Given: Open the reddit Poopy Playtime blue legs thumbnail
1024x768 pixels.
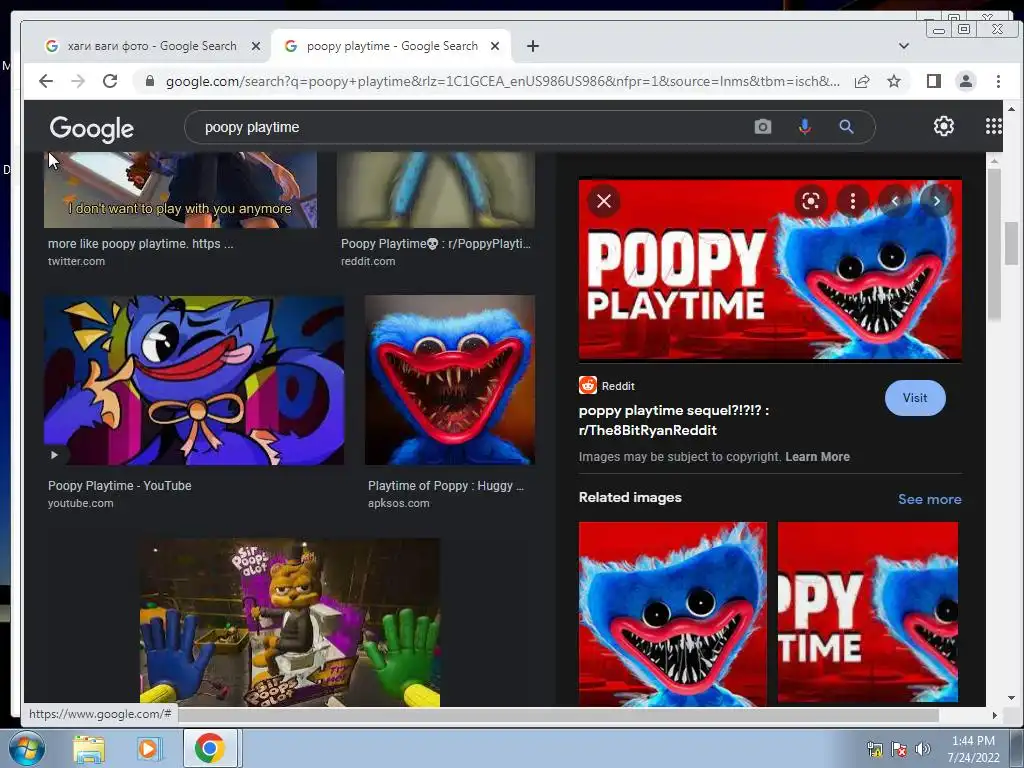Looking at the screenshot, I should coord(436,190).
